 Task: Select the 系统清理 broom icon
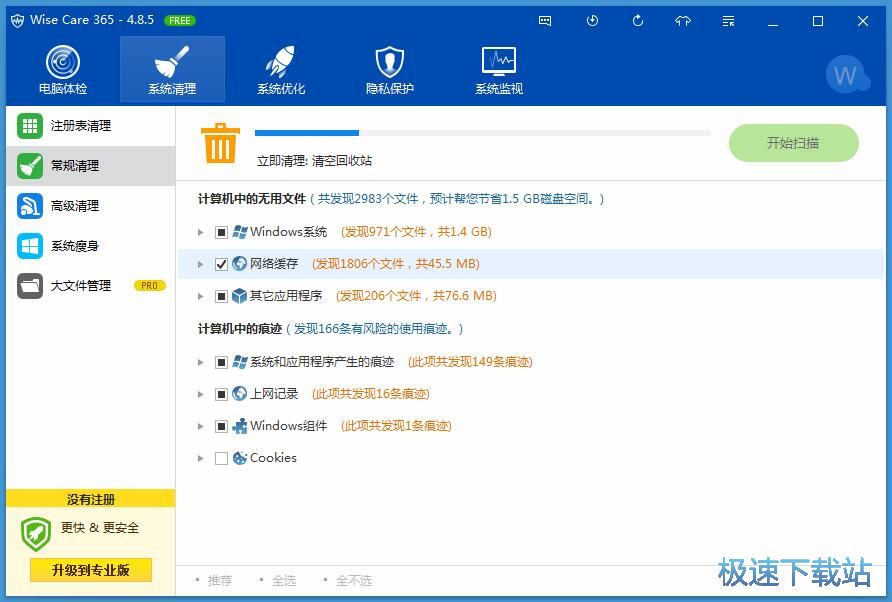(172, 61)
